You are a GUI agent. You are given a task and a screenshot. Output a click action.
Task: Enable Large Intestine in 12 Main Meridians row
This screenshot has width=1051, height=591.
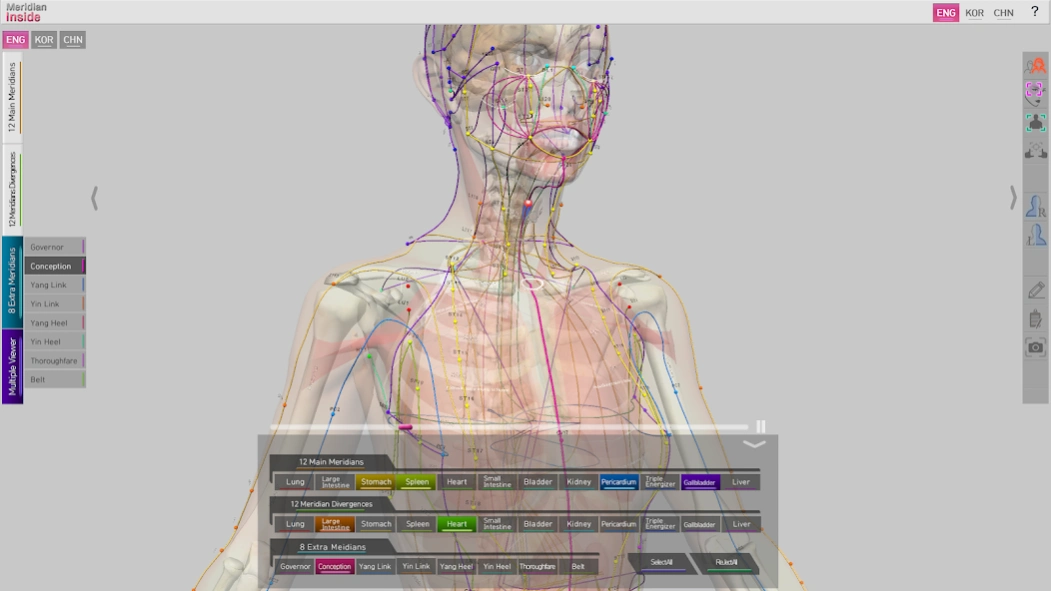(335, 482)
